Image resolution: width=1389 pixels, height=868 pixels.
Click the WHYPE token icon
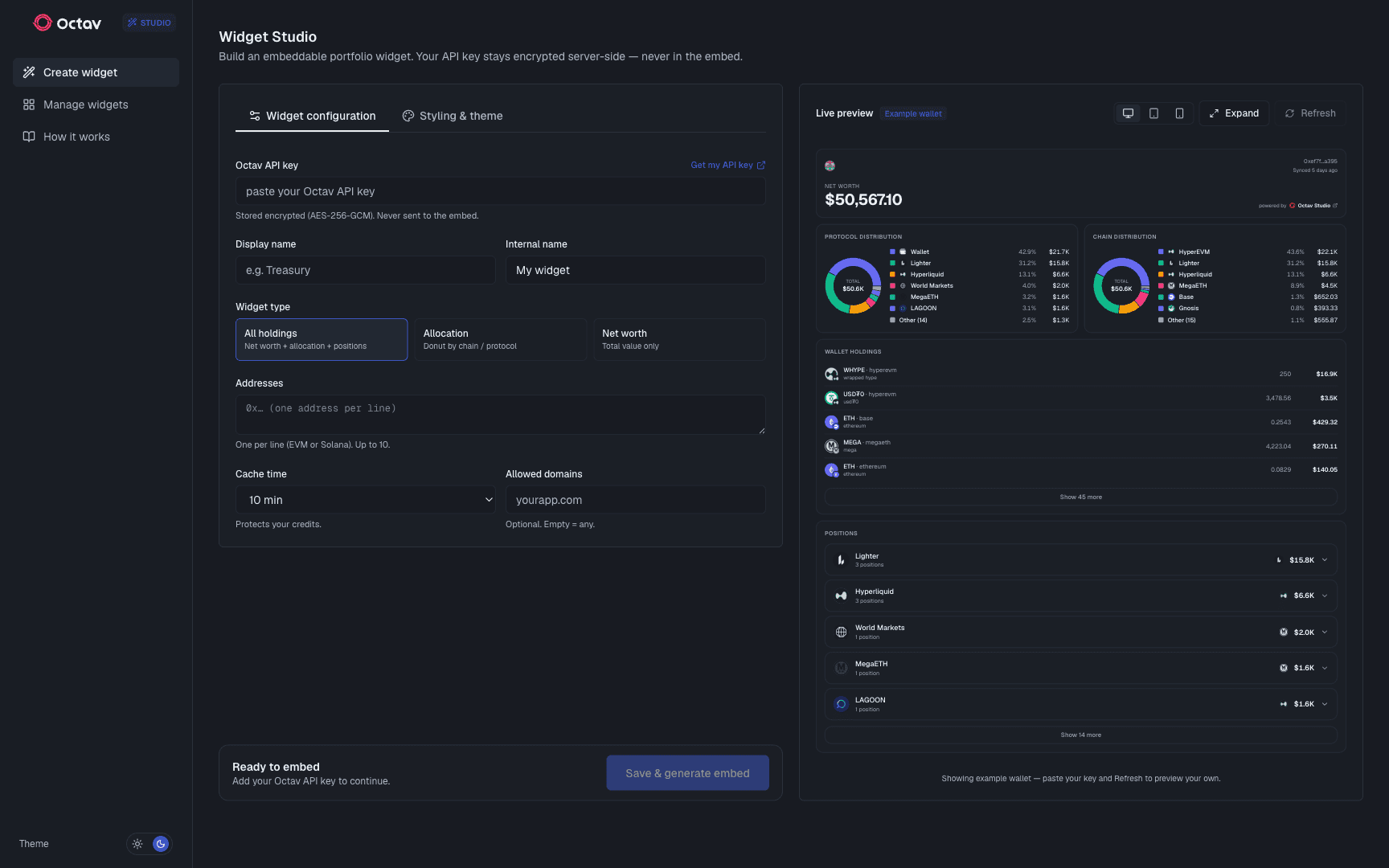click(832, 374)
